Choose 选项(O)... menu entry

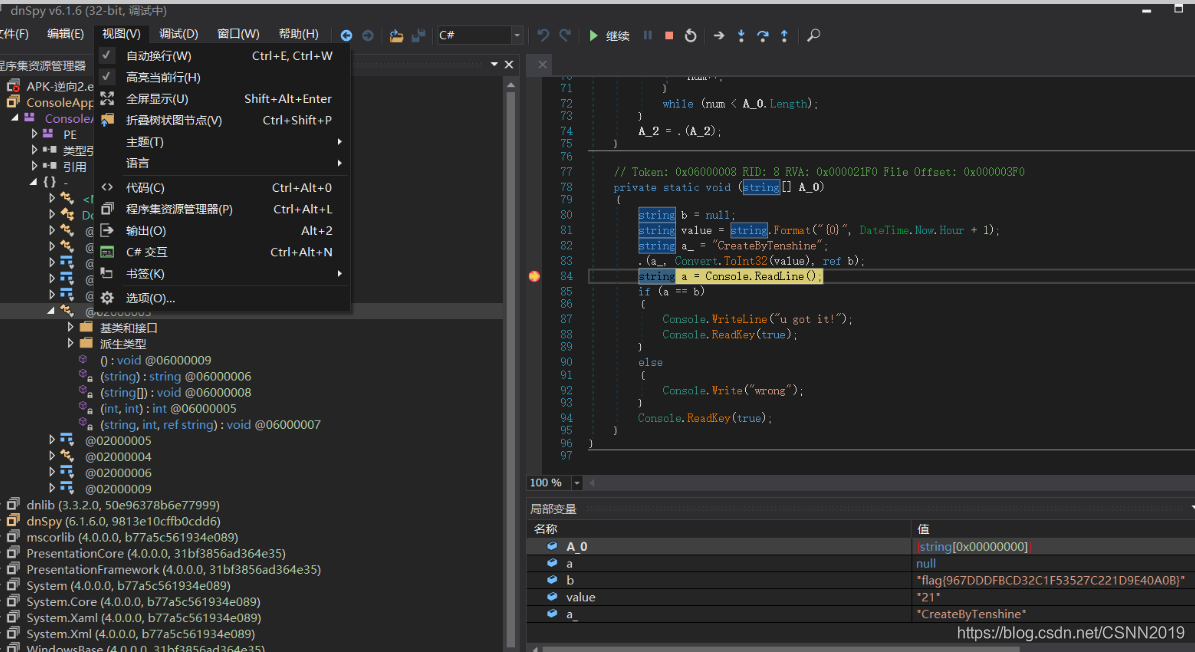coord(222,298)
